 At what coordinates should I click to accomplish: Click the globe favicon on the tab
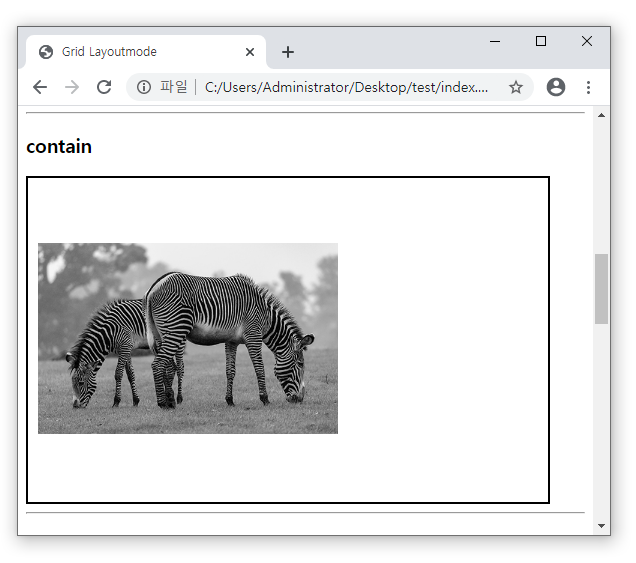pyautogui.click(x=46, y=52)
